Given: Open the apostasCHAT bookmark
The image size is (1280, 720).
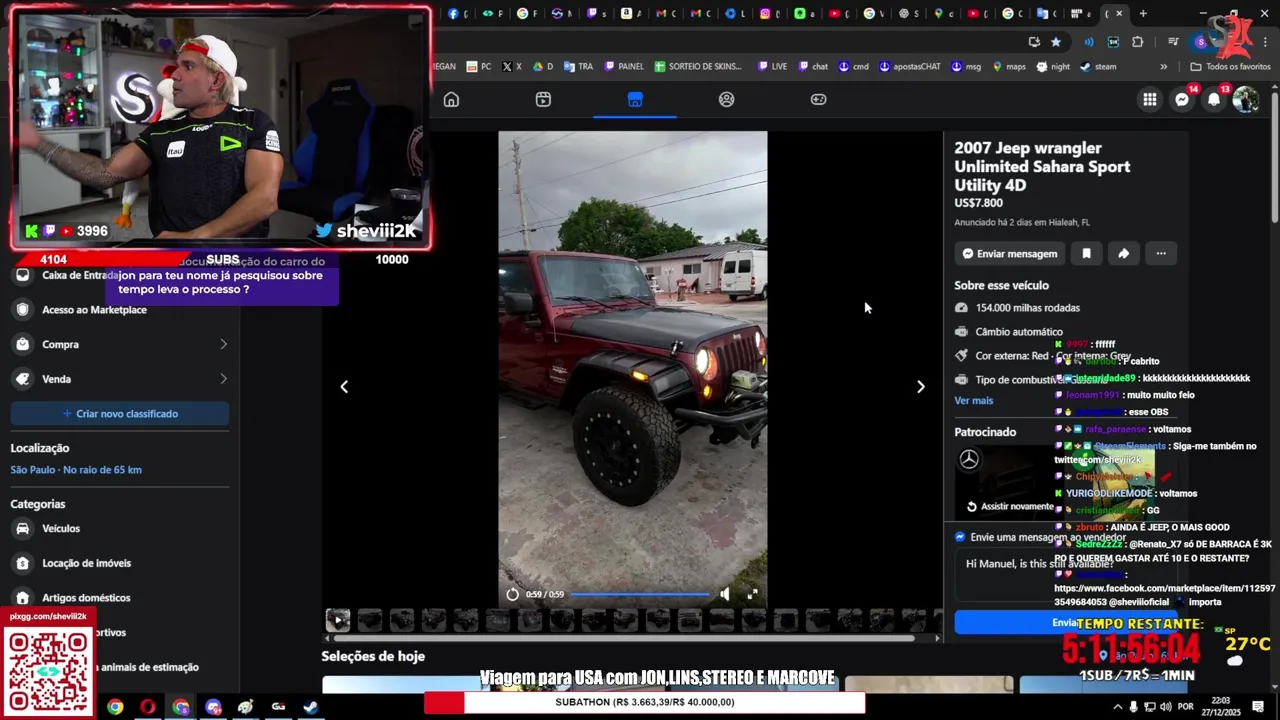Looking at the screenshot, I should click(x=910, y=66).
